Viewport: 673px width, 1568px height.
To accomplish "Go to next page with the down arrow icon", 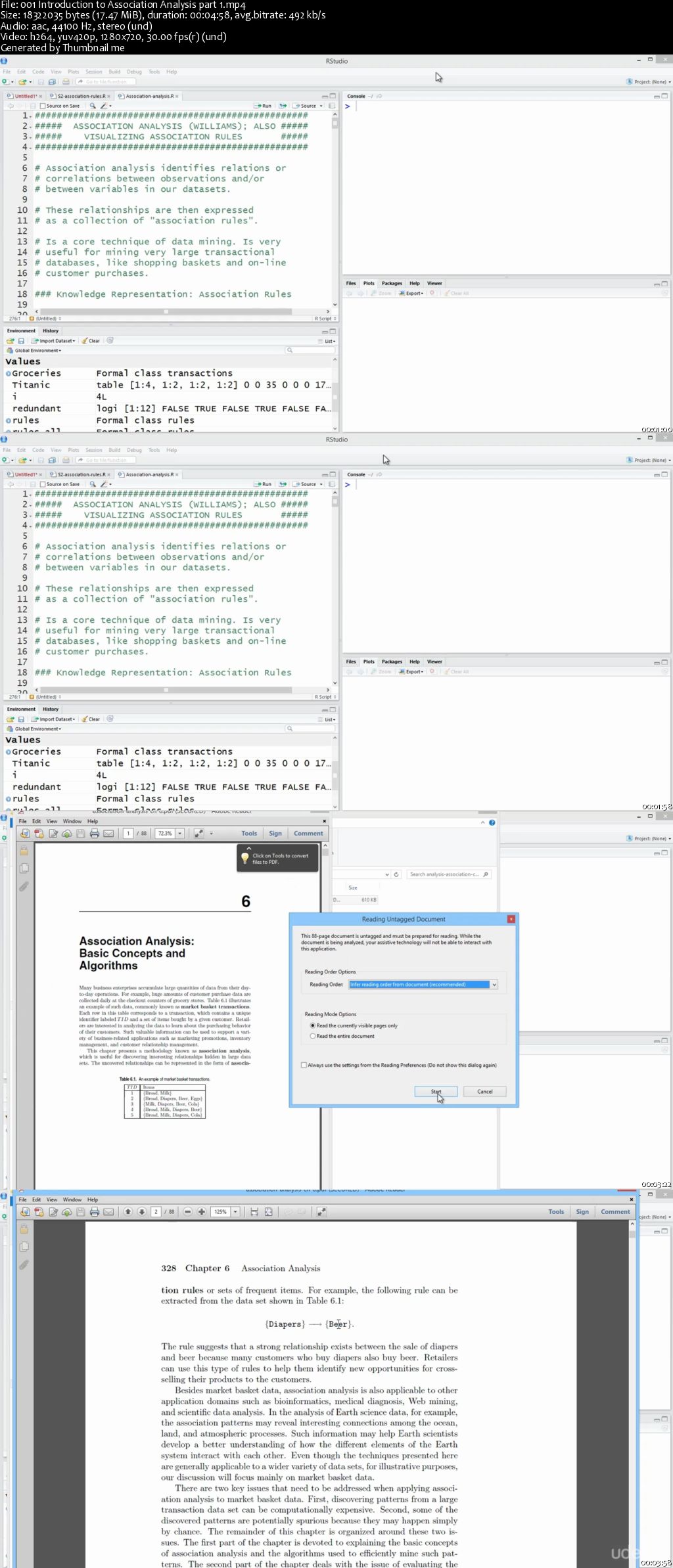I will (x=141, y=1211).
